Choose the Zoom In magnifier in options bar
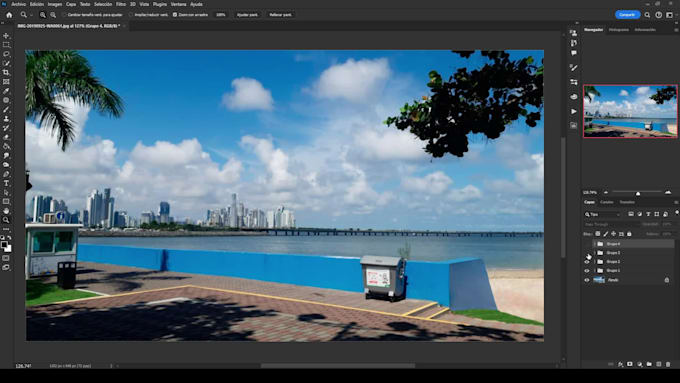This screenshot has width=680, height=383. 42,15
